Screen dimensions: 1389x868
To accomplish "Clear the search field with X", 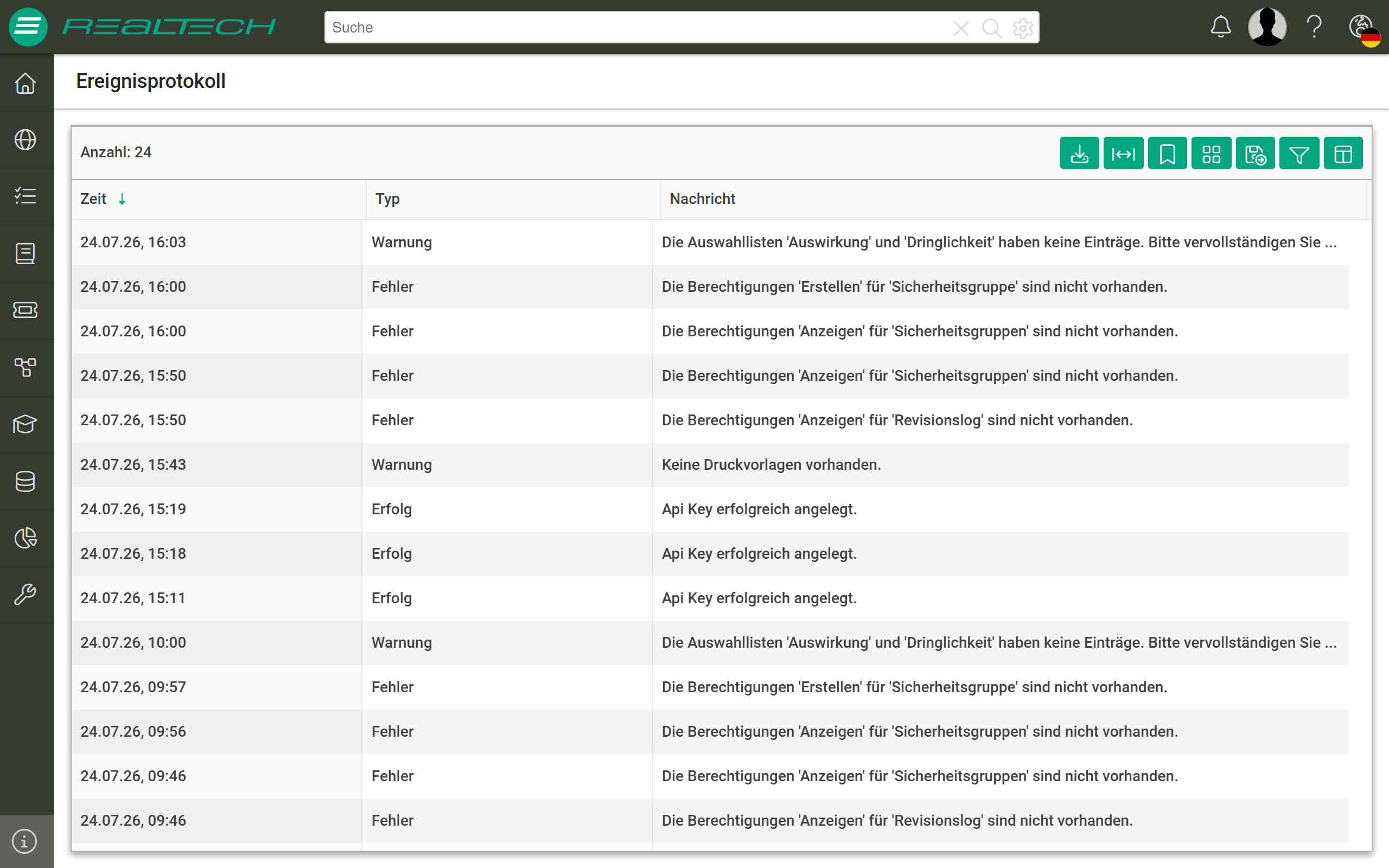I will pyautogui.click(x=961, y=28).
